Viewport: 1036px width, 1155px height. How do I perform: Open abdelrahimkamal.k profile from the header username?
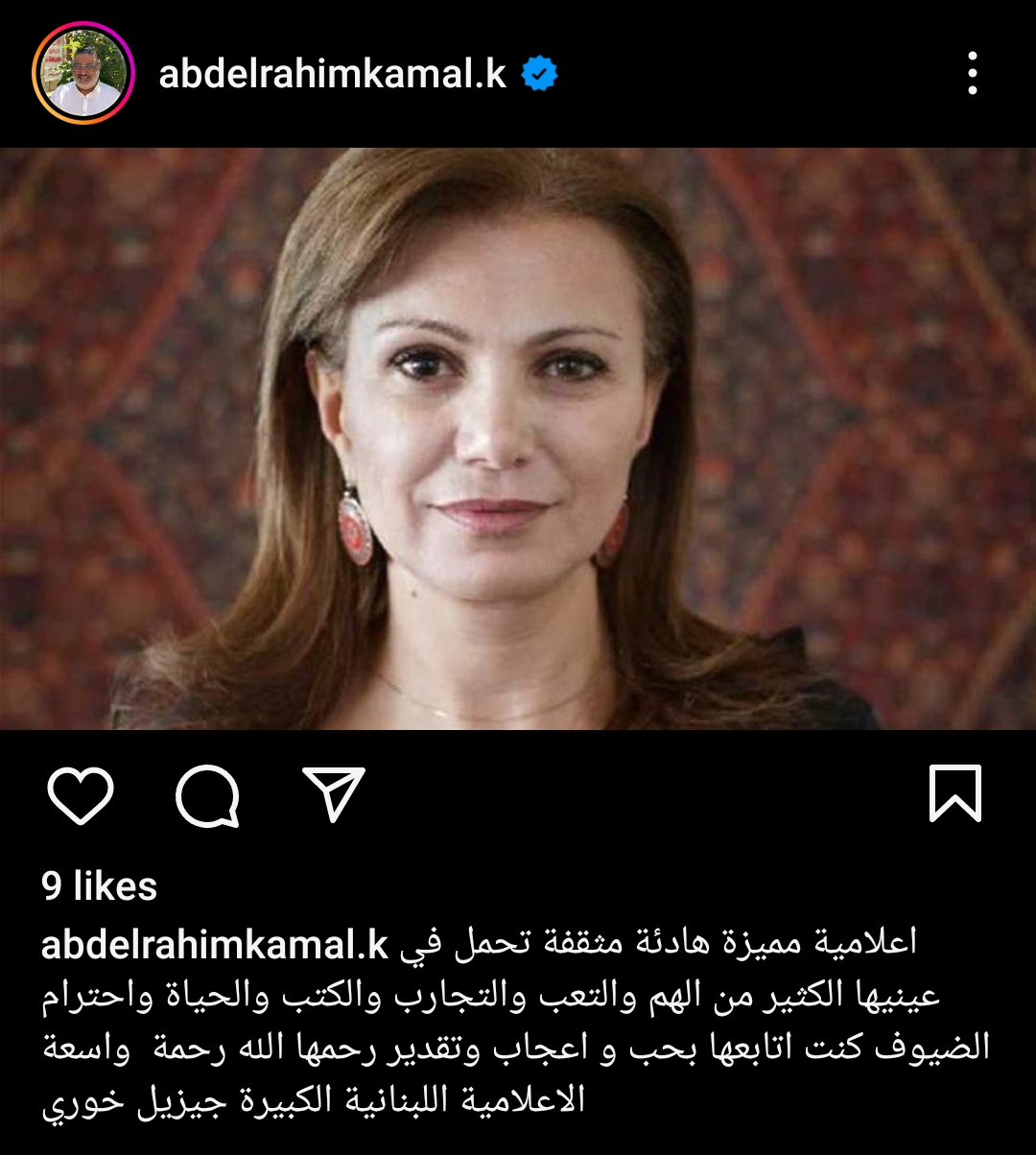[x=333, y=74]
